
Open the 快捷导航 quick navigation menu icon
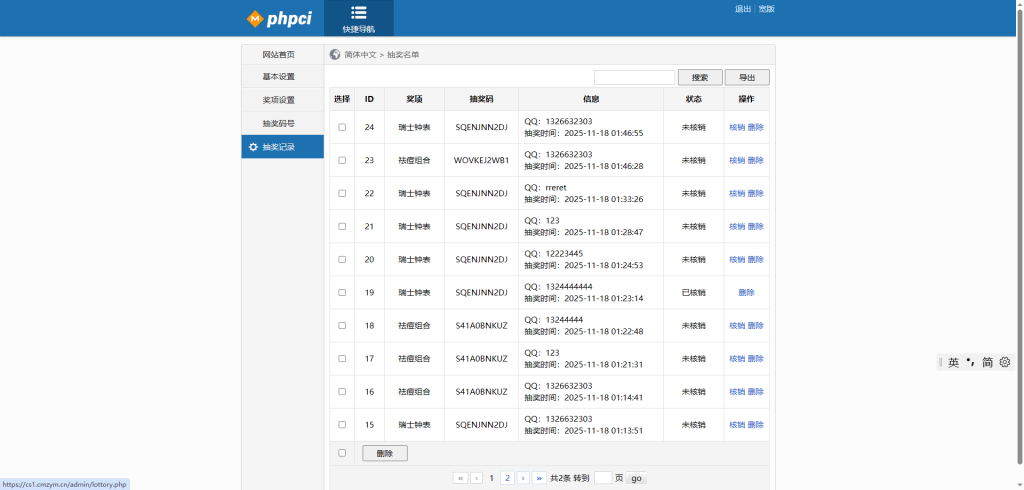tap(358, 13)
